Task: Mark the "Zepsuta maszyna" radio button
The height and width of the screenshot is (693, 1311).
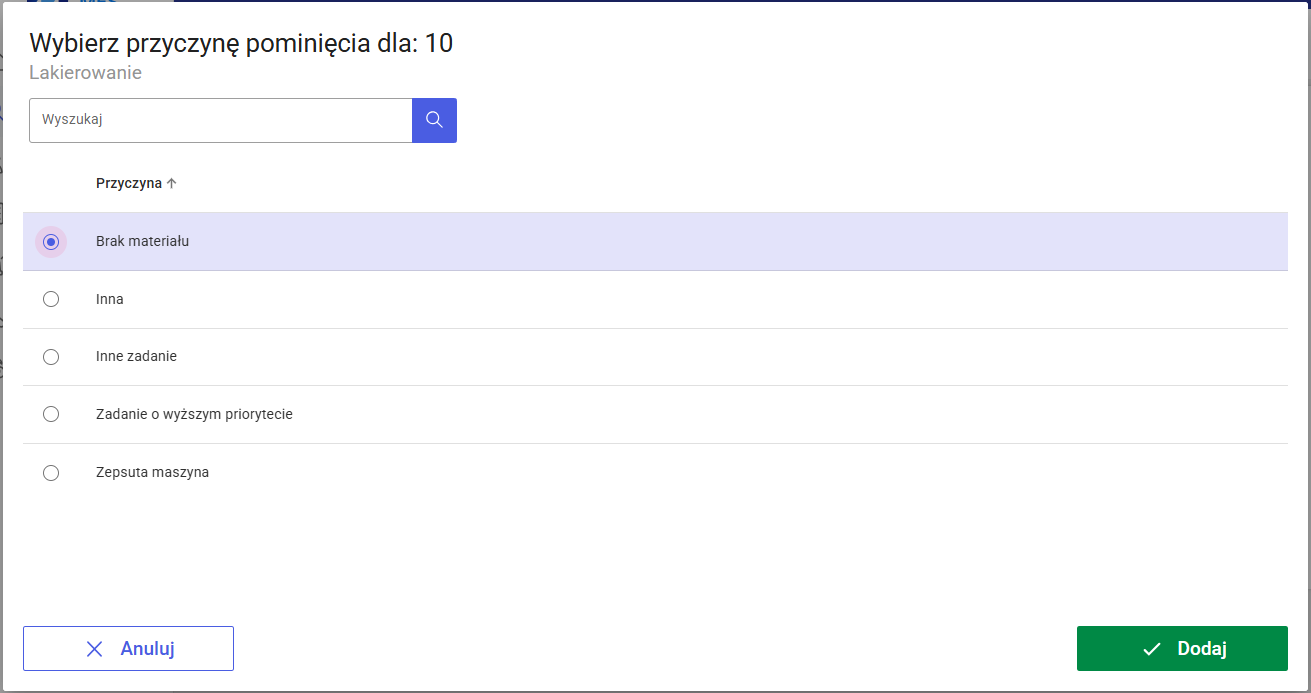Action: tap(51, 473)
